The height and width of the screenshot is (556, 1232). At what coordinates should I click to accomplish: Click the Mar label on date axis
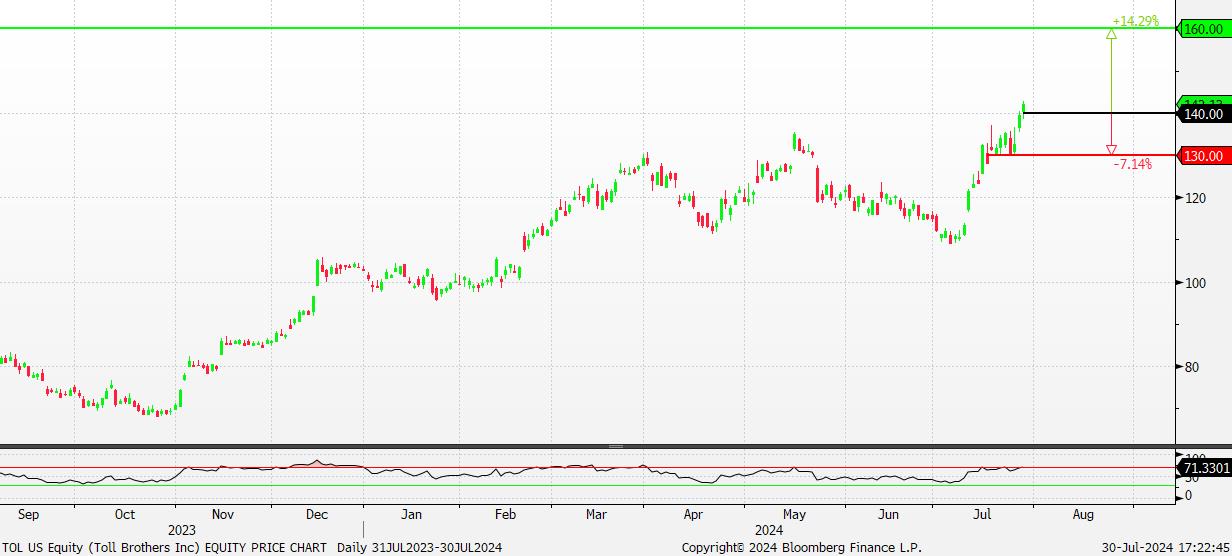[596, 515]
